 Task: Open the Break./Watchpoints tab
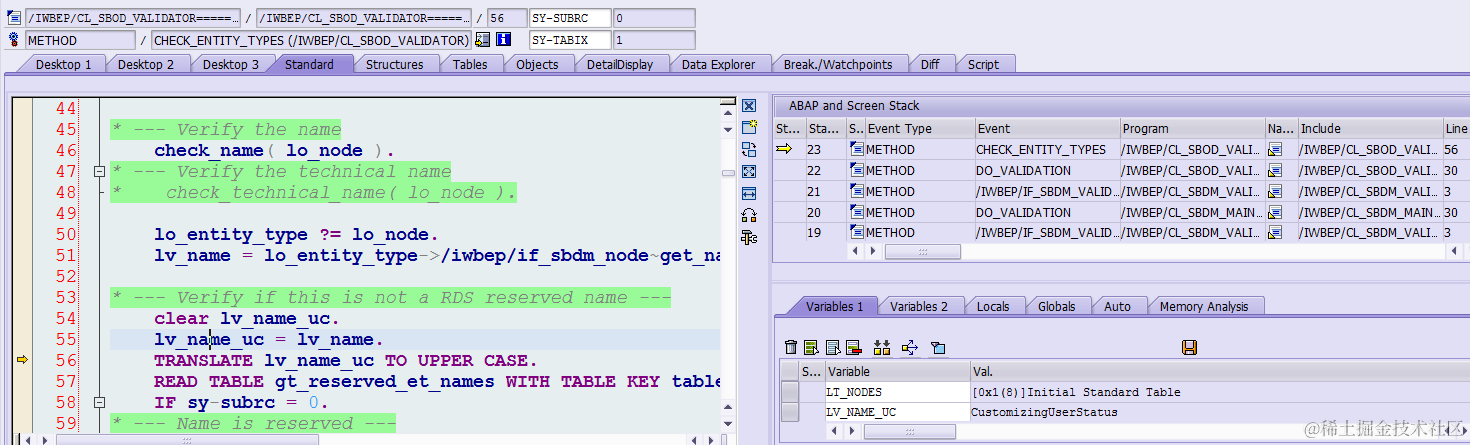(x=838, y=64)
